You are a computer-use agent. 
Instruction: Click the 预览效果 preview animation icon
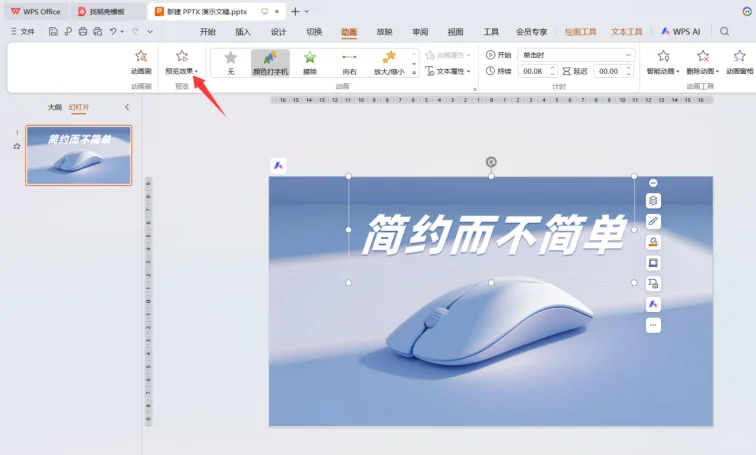[x=181, y=57]
